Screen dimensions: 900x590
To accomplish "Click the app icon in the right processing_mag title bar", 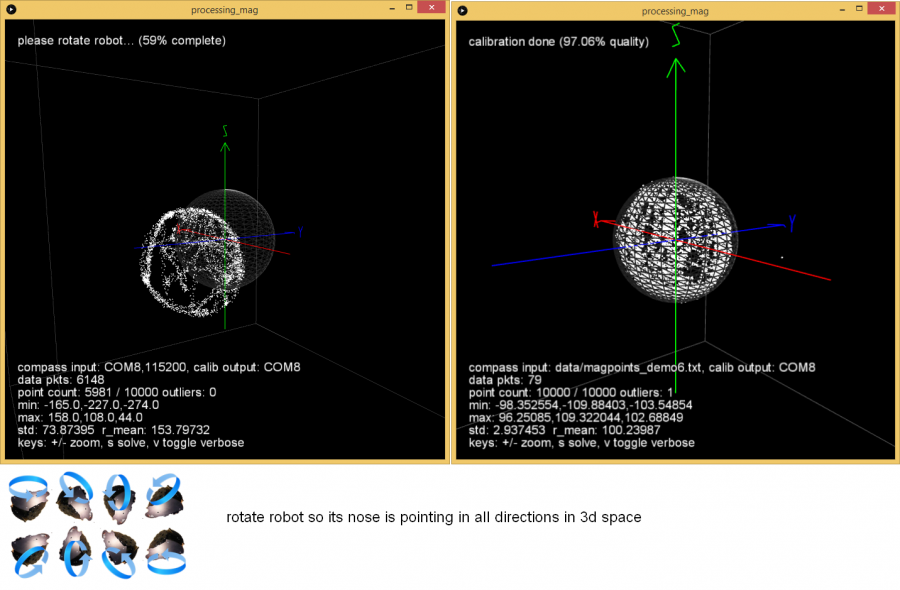I will 463,10.
